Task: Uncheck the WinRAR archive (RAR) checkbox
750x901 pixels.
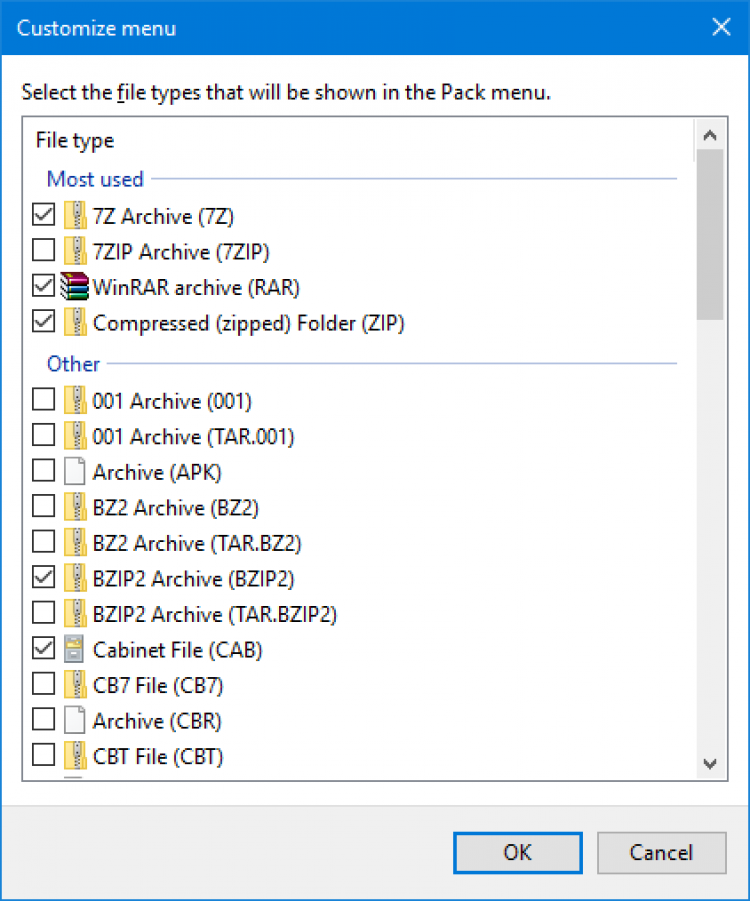Action: (44, 287)
